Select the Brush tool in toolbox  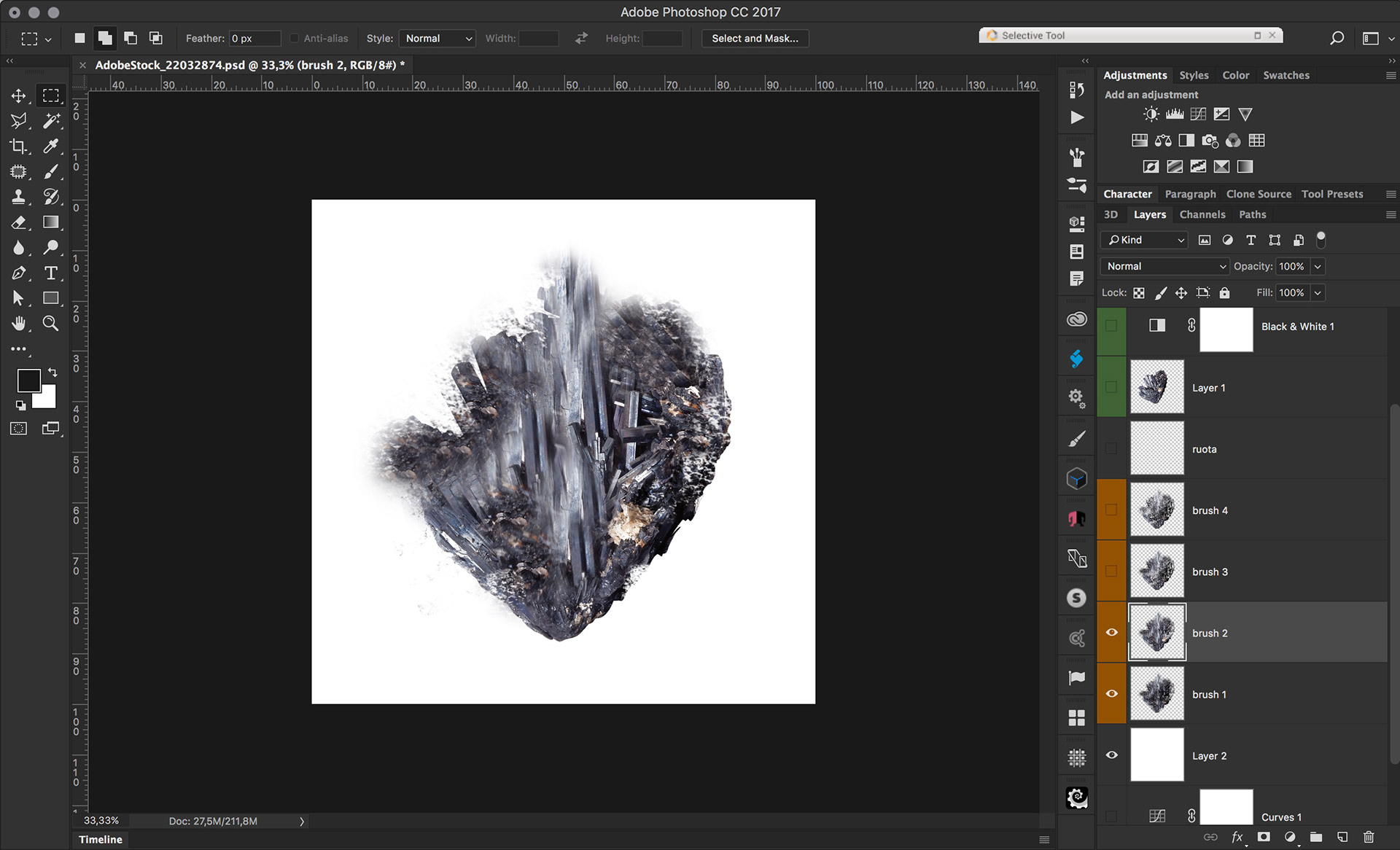tap(50, 171)
